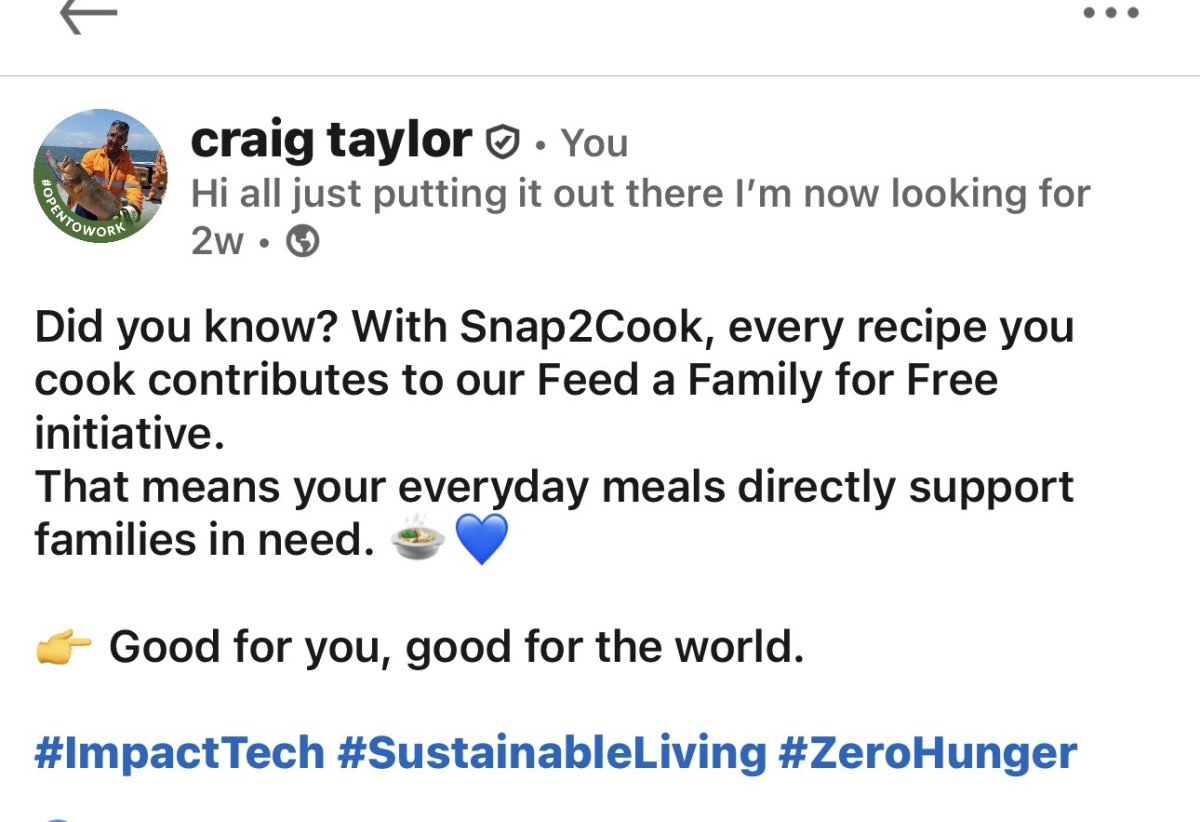Follow the #ZeroHunger hashtag link

[927, 753]
